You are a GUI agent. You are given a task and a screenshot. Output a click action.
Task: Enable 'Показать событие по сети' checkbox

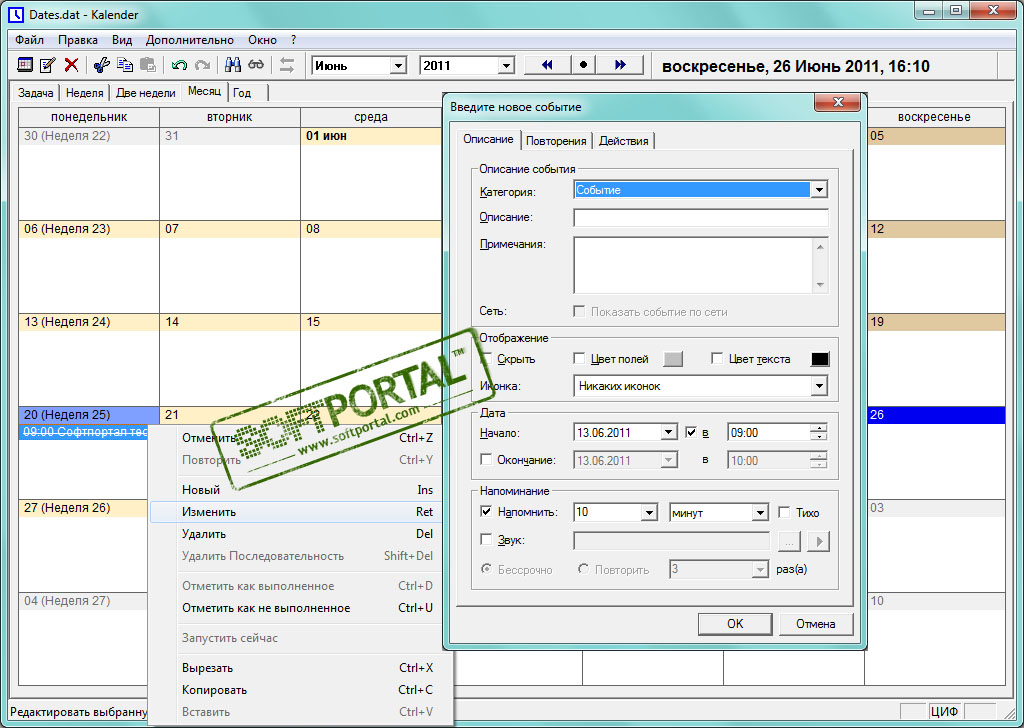579,311
